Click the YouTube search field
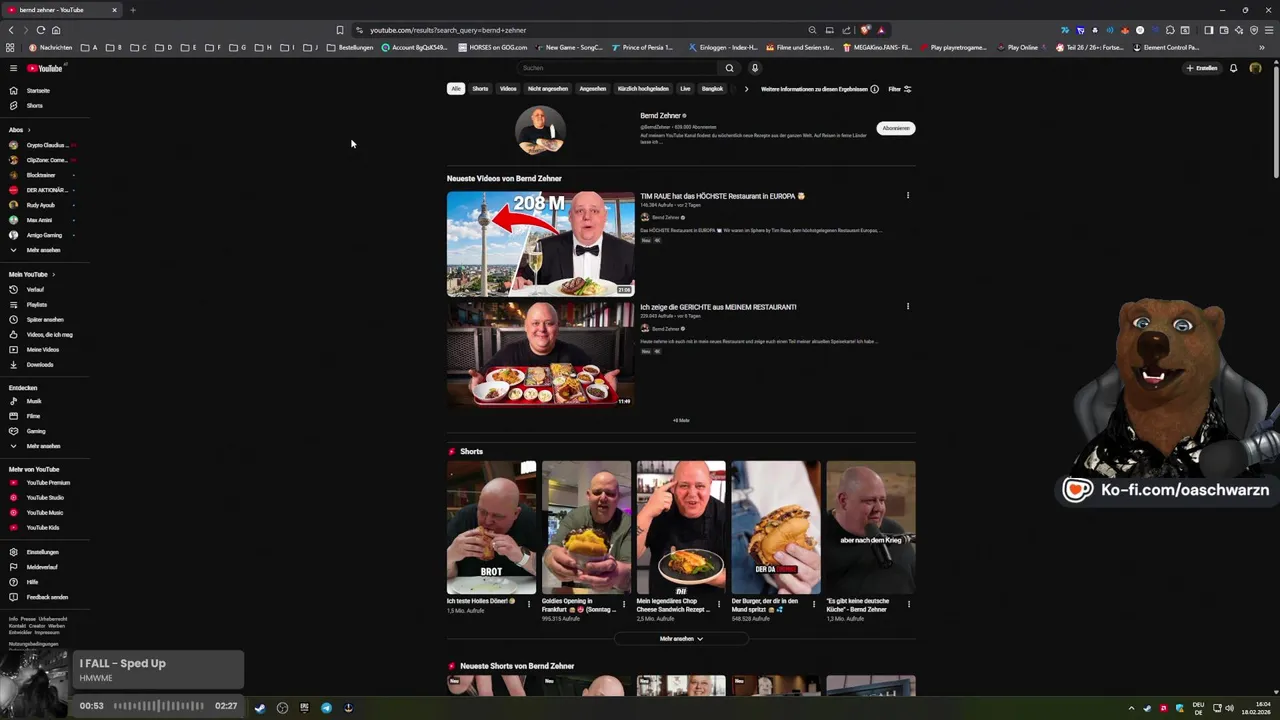The width and height of the screenshot is (1280, 720). click(618, 68)
